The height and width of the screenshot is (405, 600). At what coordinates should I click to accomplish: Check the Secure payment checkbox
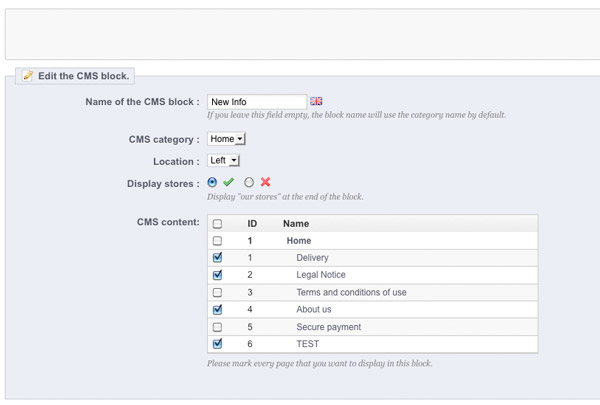click(x=217, y=327)
